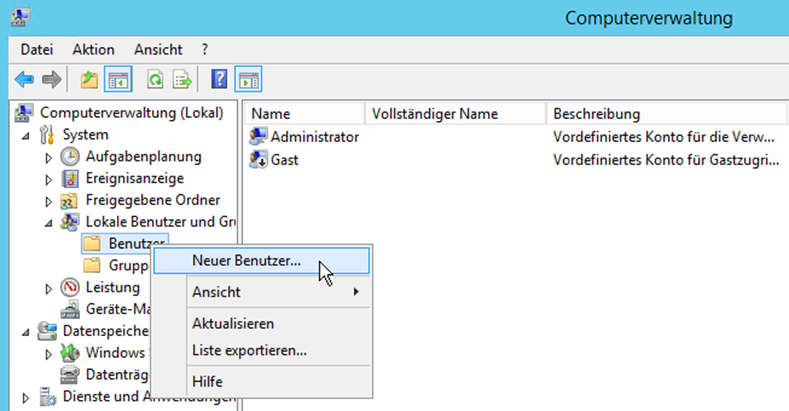The width and height of the screenshot is (789, 411).
Task: Click the Export list toolbar icon
Action: coord(182,79)
